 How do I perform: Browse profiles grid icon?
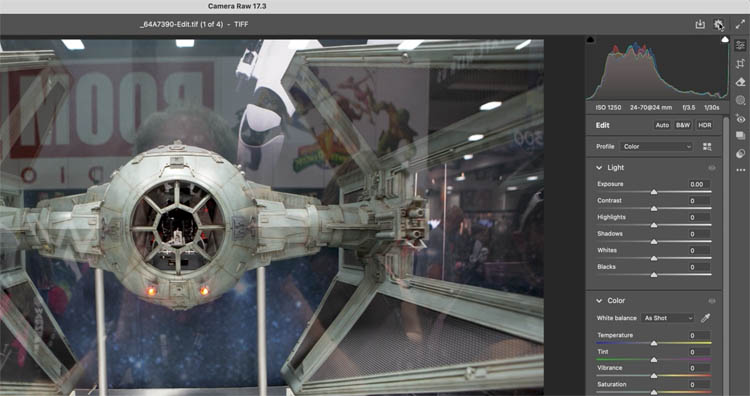707,147
